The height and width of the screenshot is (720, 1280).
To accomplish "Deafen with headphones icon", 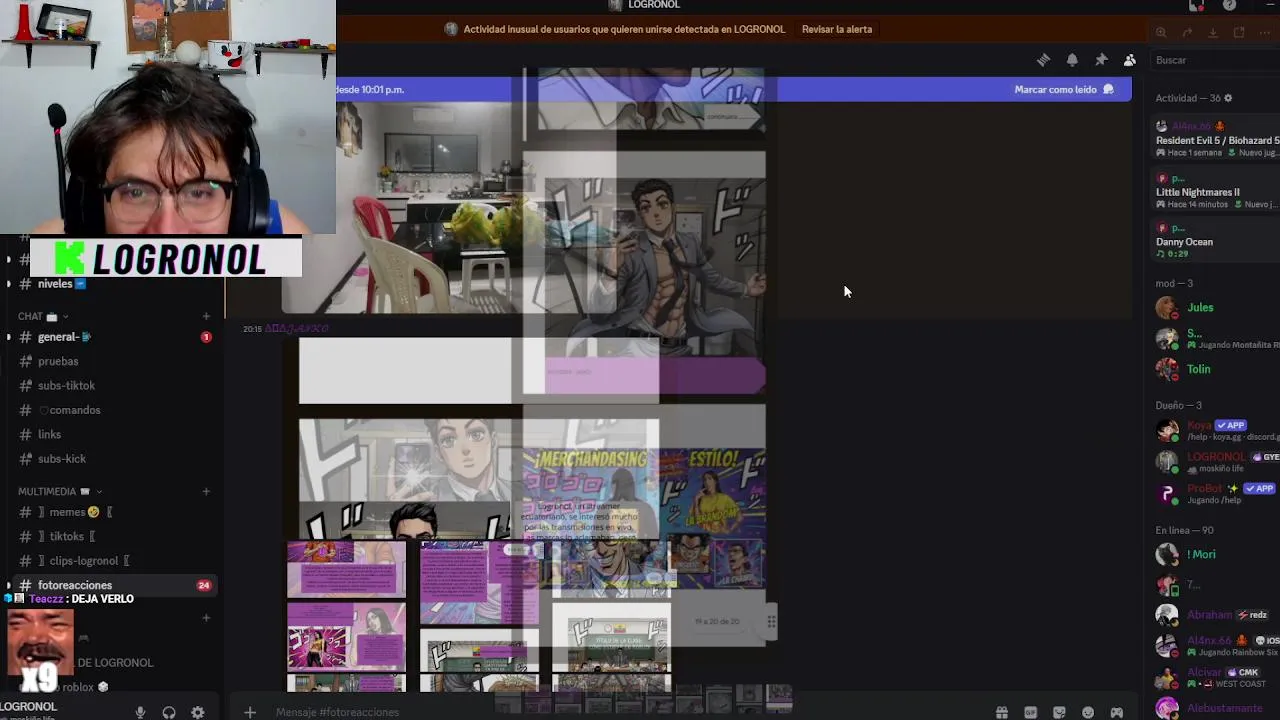I will 169,712.
